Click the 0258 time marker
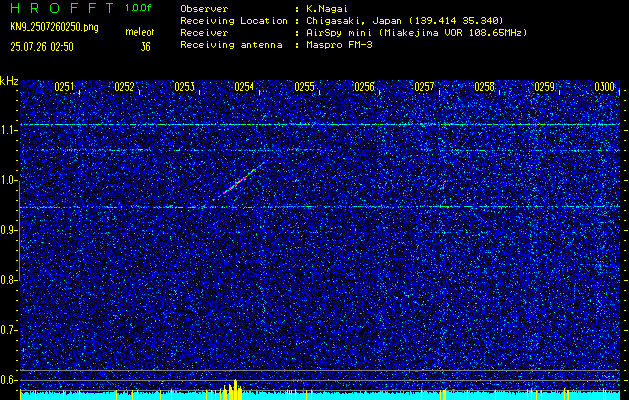Screen dimensions: 629x400 485,87
